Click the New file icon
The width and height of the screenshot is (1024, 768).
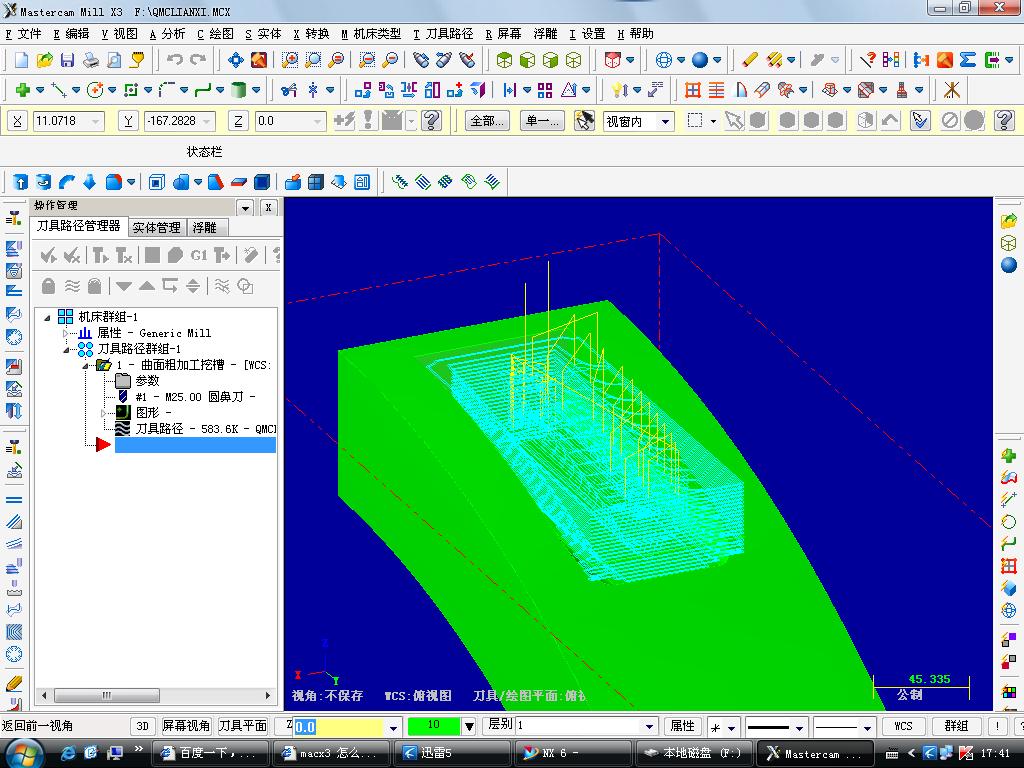22,60
